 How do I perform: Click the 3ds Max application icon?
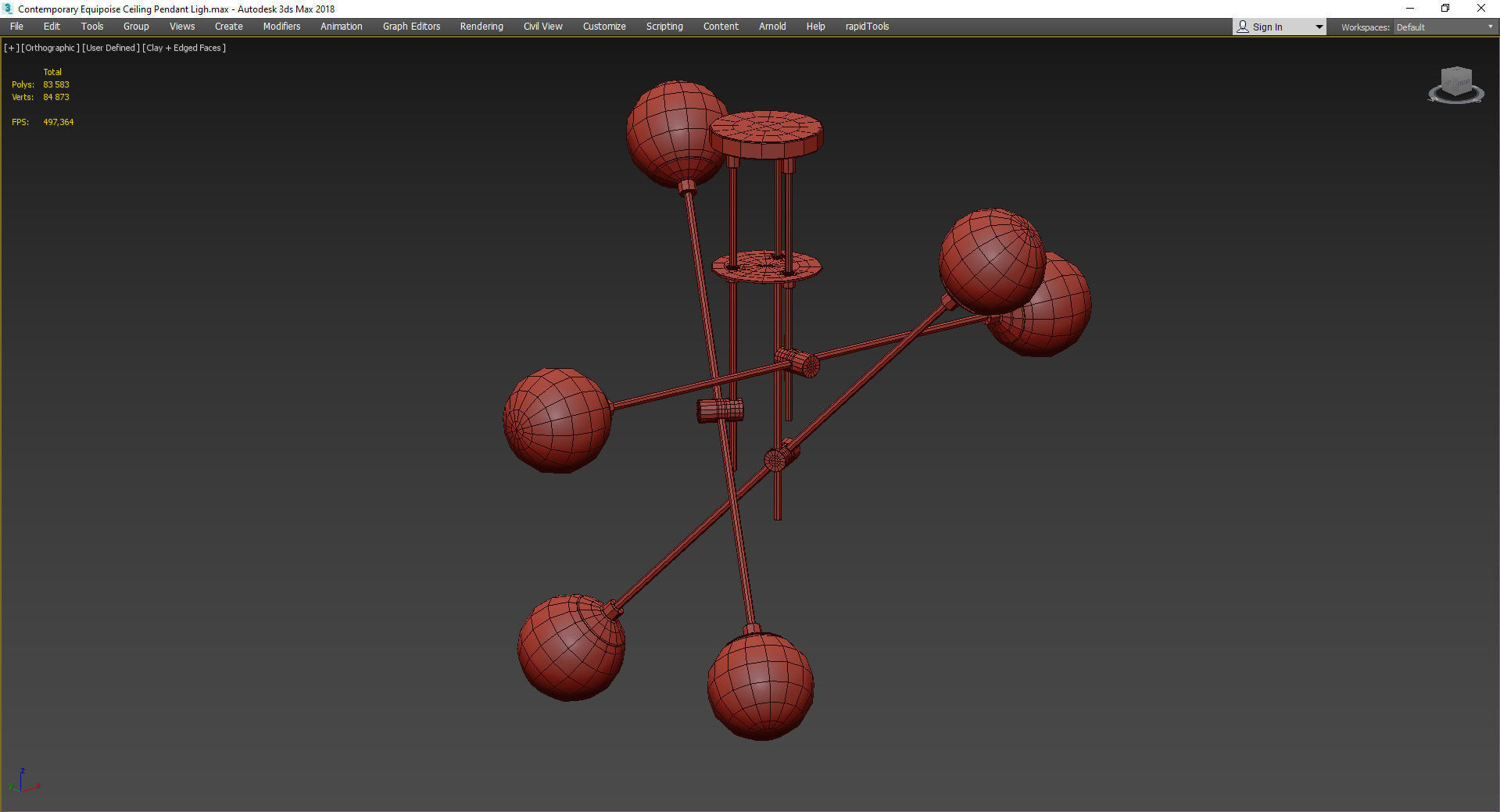[x=8, y=9]
